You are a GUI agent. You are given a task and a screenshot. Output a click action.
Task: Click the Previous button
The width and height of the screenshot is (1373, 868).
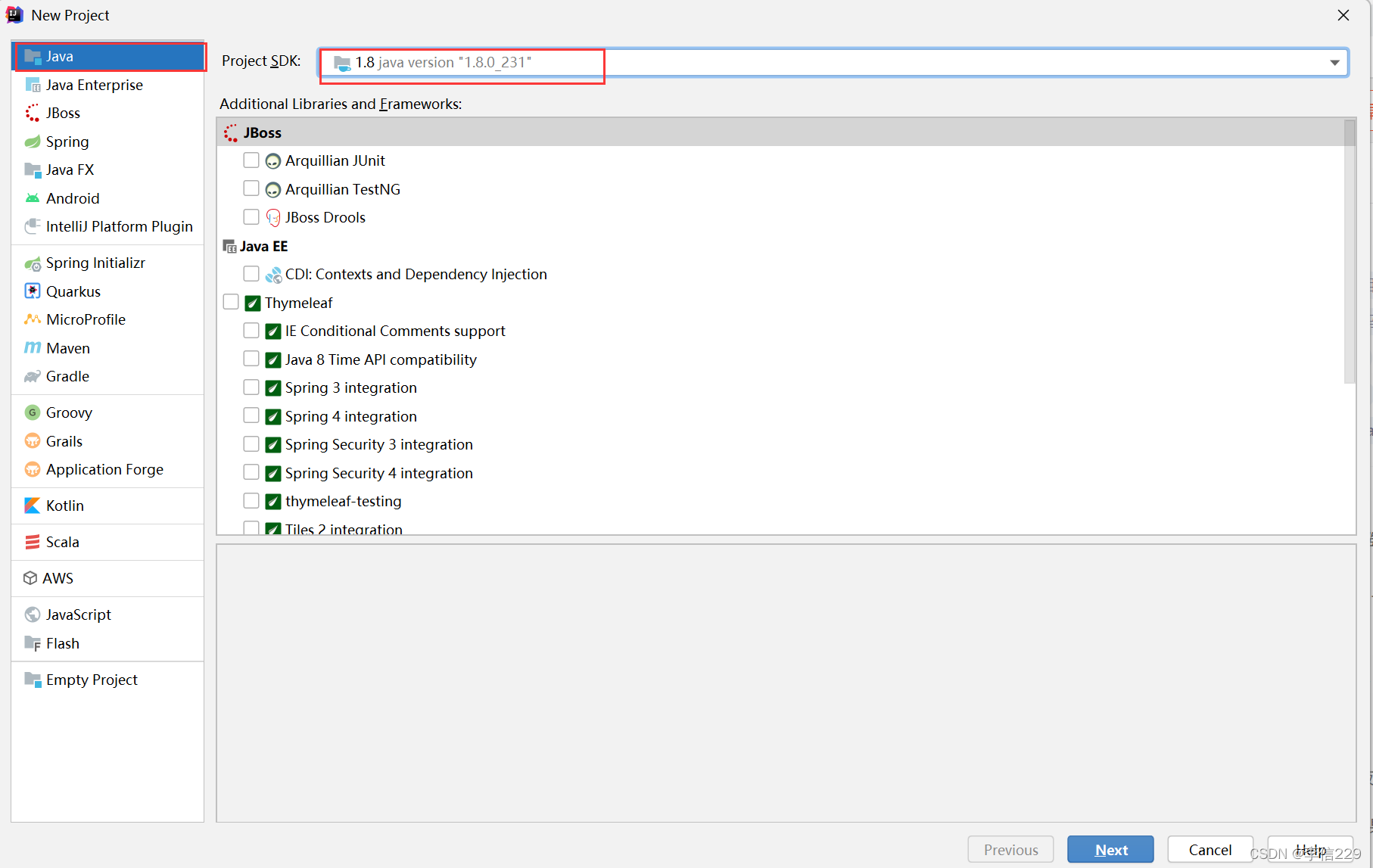[x=1010, y=849]
